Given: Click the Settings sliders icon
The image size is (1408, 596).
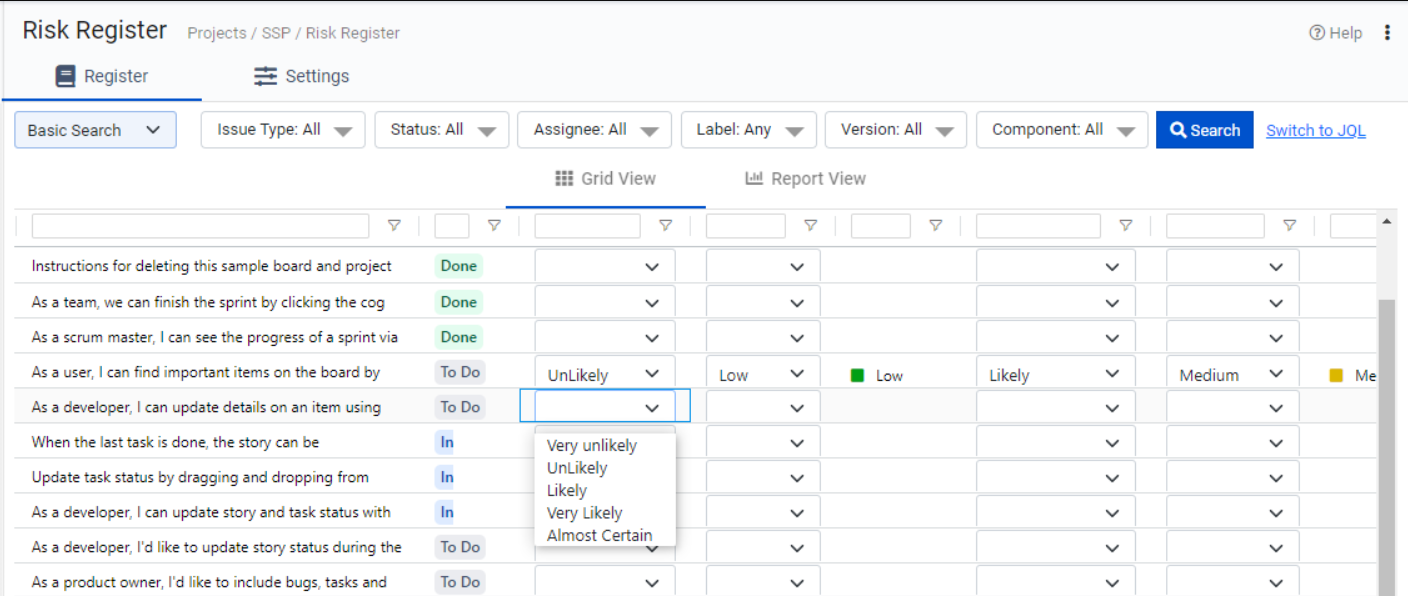Looking at the screenshot, I should 265,76.
